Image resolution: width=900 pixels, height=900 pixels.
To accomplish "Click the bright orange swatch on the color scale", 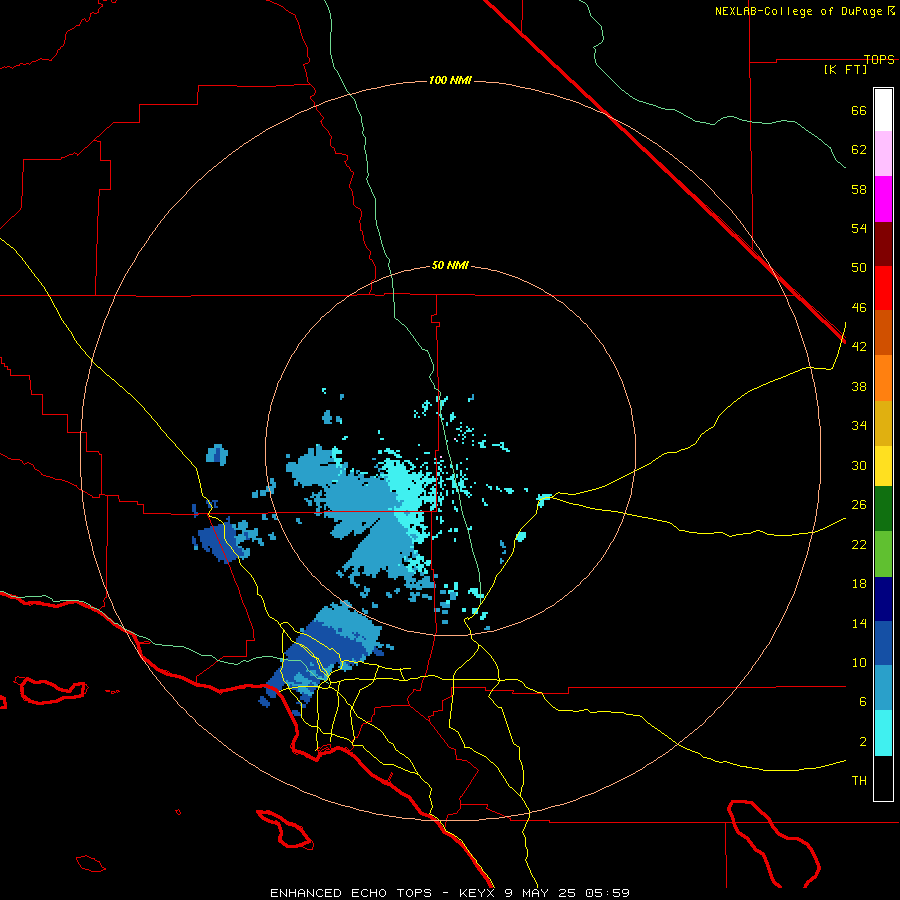I will 883,378.
